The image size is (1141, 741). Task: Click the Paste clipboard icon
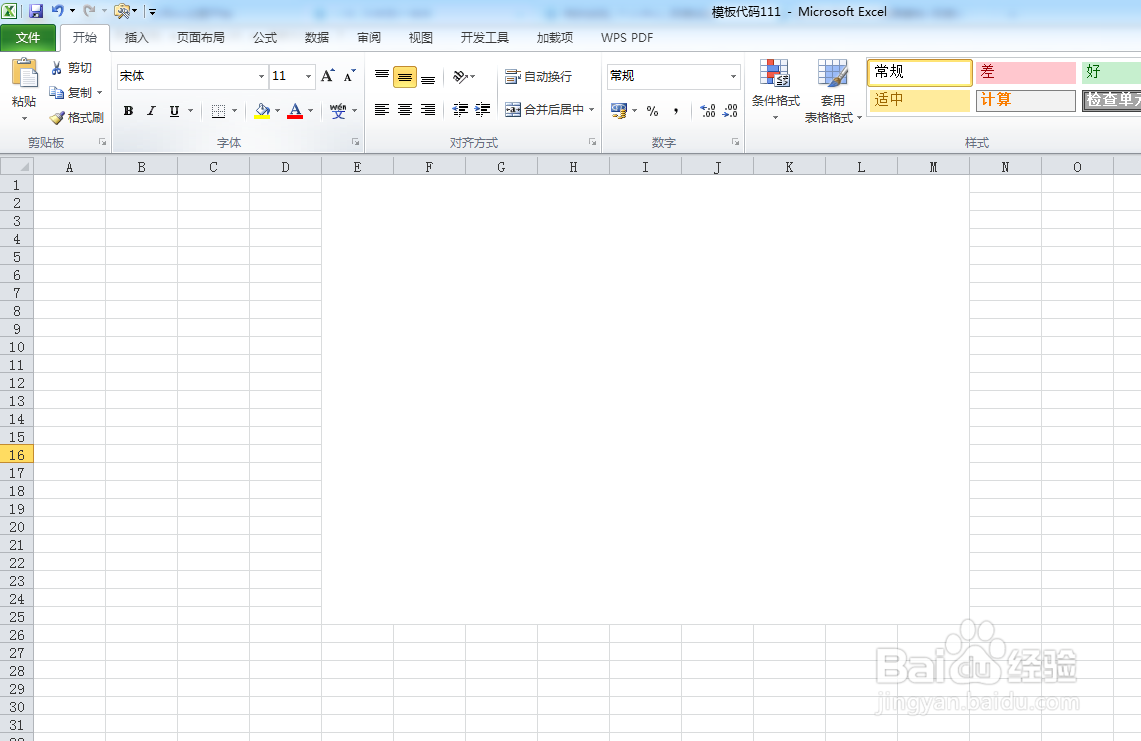(24, 74)
